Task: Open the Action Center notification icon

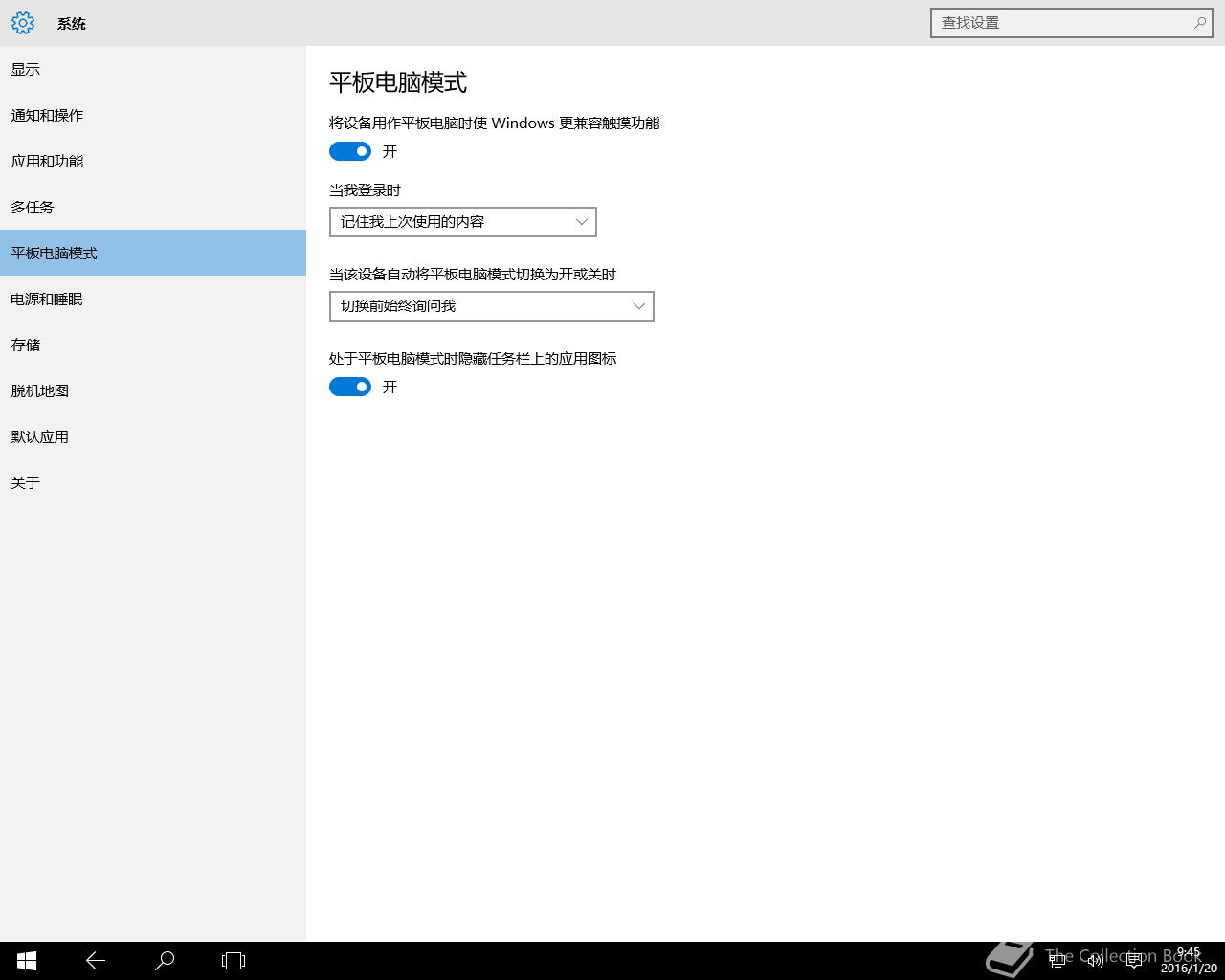Action: (1134, 961)
